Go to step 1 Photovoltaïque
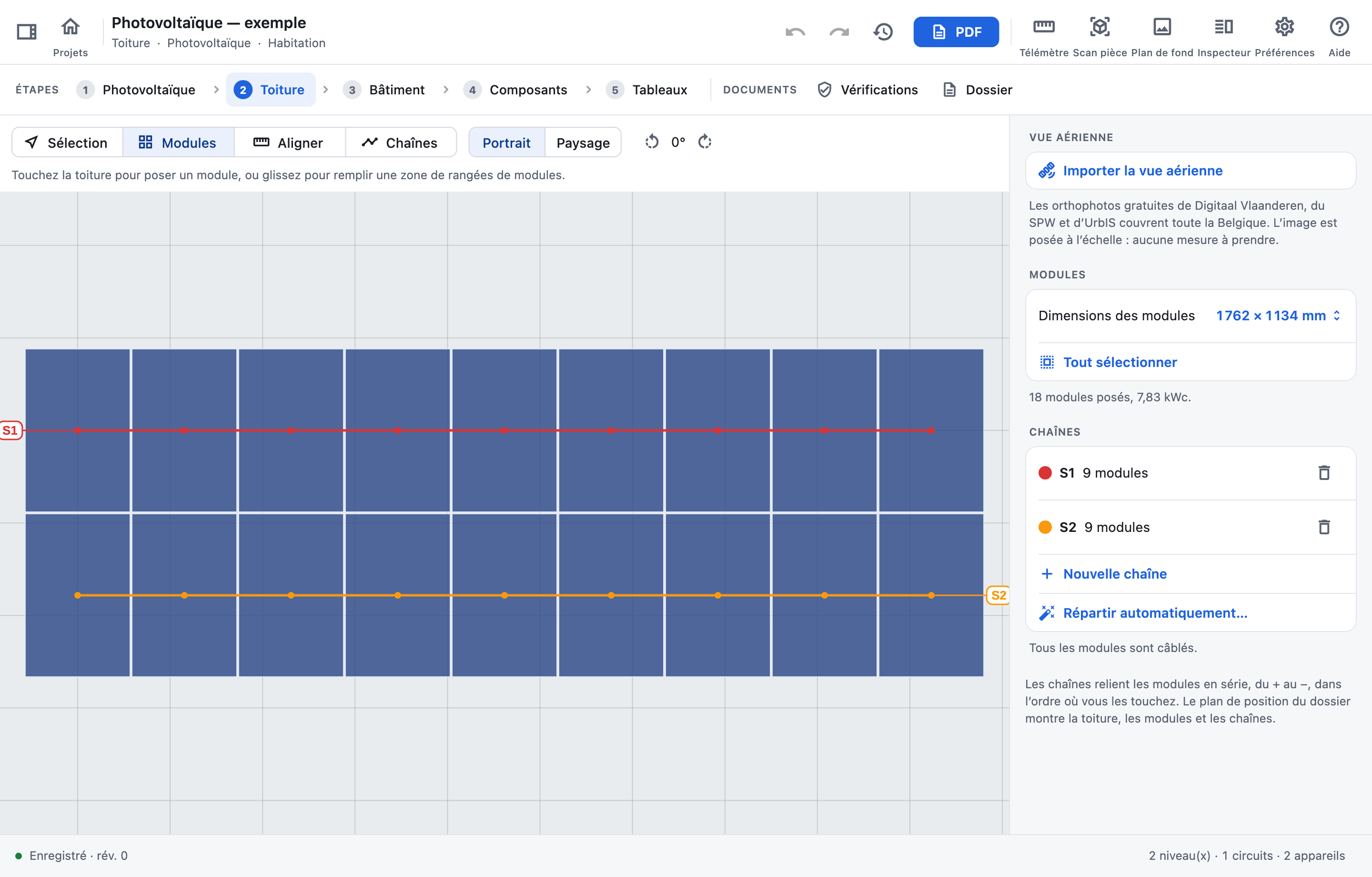1372x877 pixels. (136, 90)
